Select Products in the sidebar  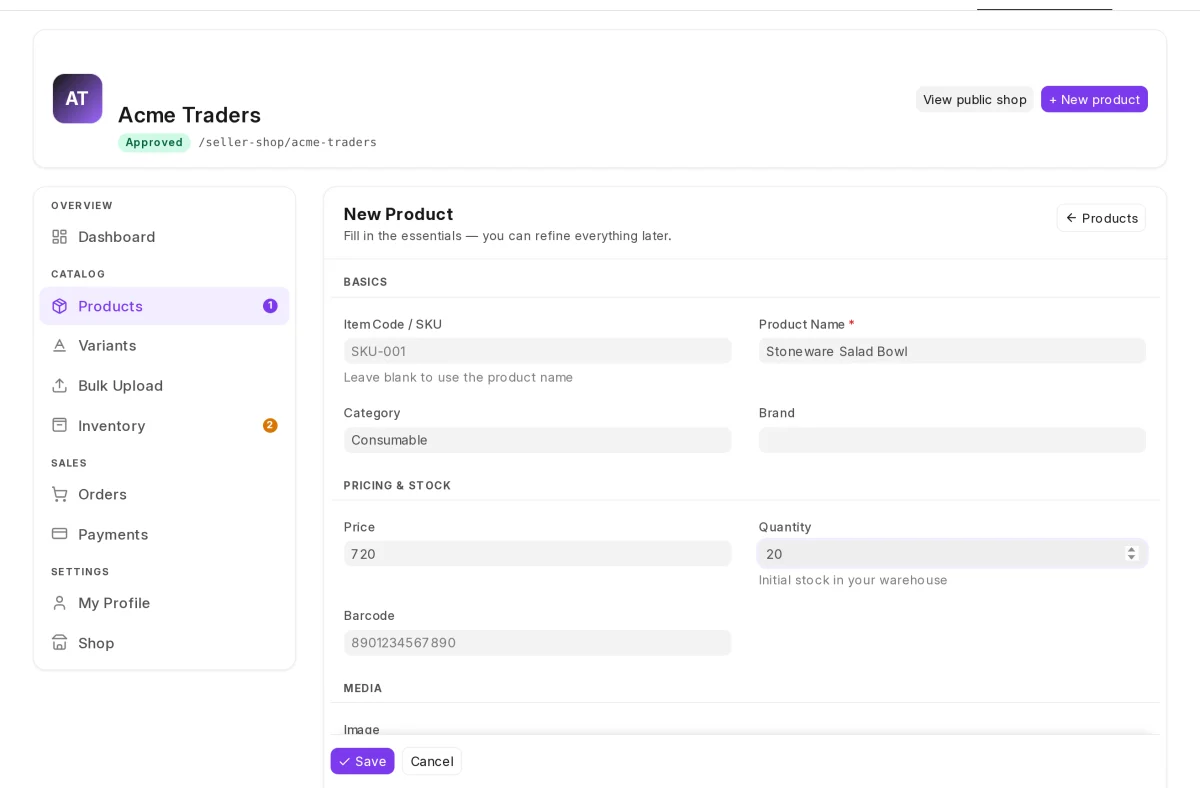point(164,306)
